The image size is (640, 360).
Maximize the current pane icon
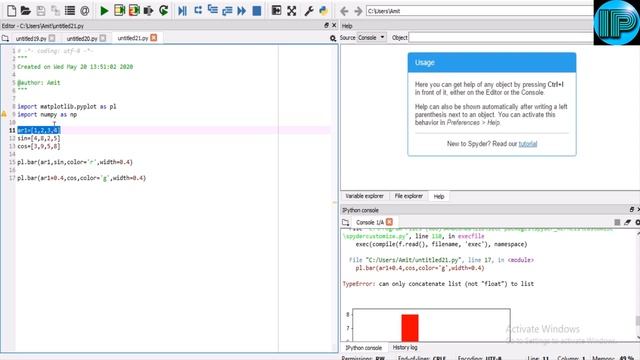[x=276, y=11]
